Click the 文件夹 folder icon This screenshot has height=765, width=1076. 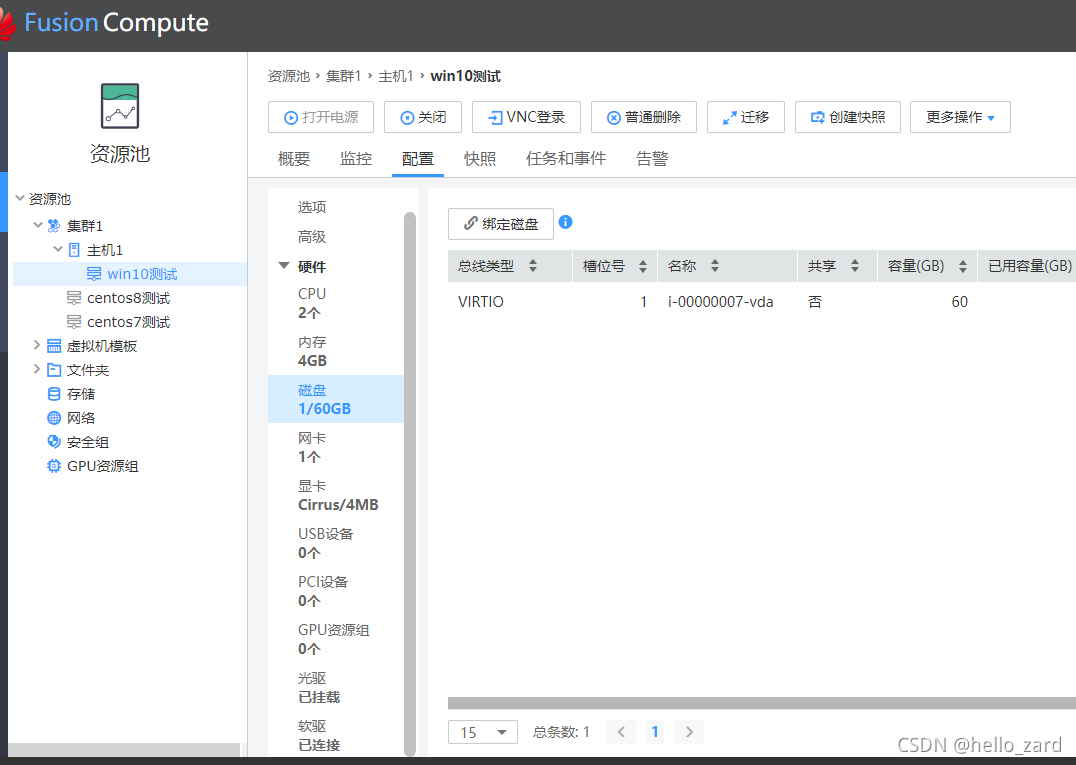pyautogui.click(x=54, y=370)
